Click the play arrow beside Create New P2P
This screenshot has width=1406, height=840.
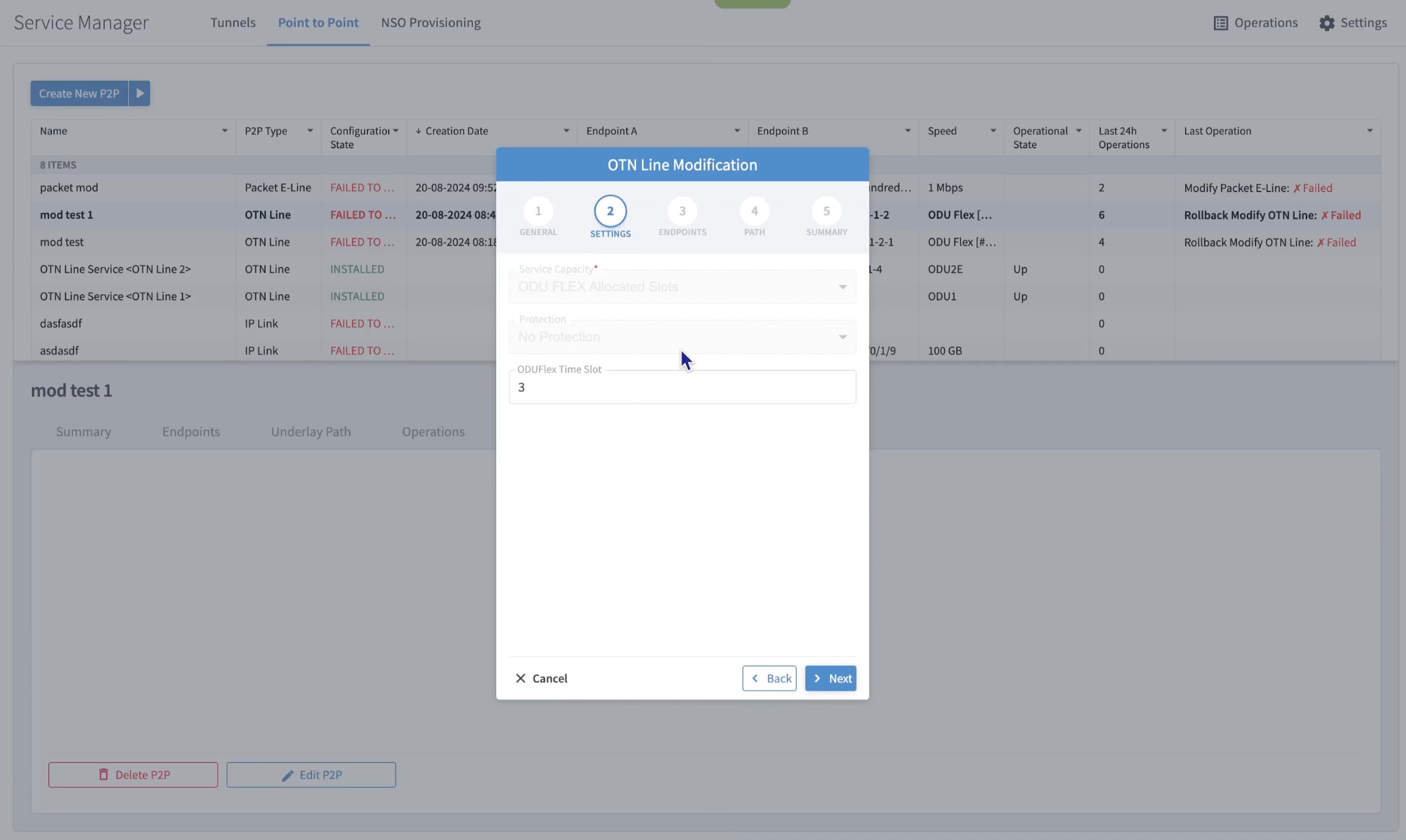point(140,93)
